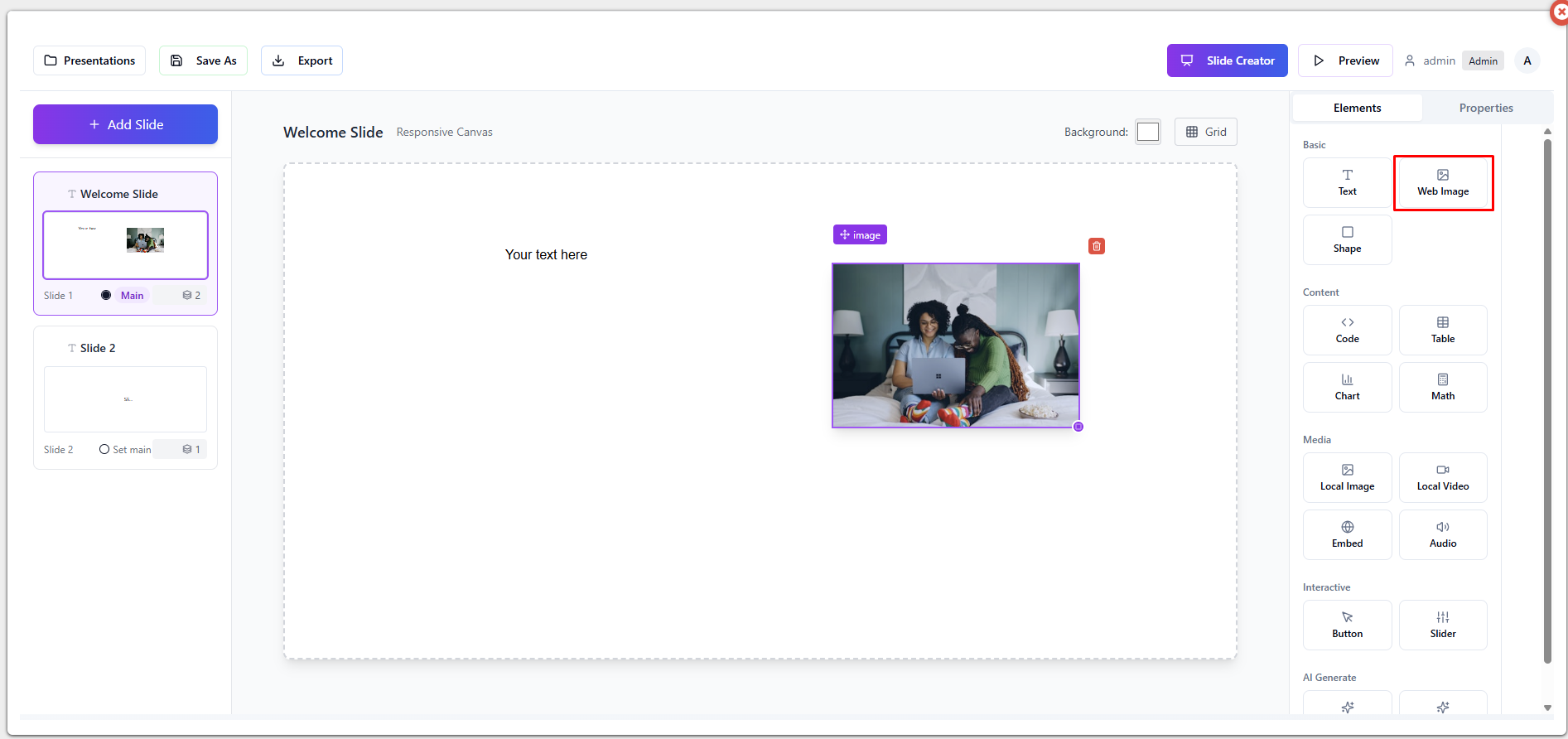Open the Preview mode
Screen dimensions: 1568x739
[1345, 60]
